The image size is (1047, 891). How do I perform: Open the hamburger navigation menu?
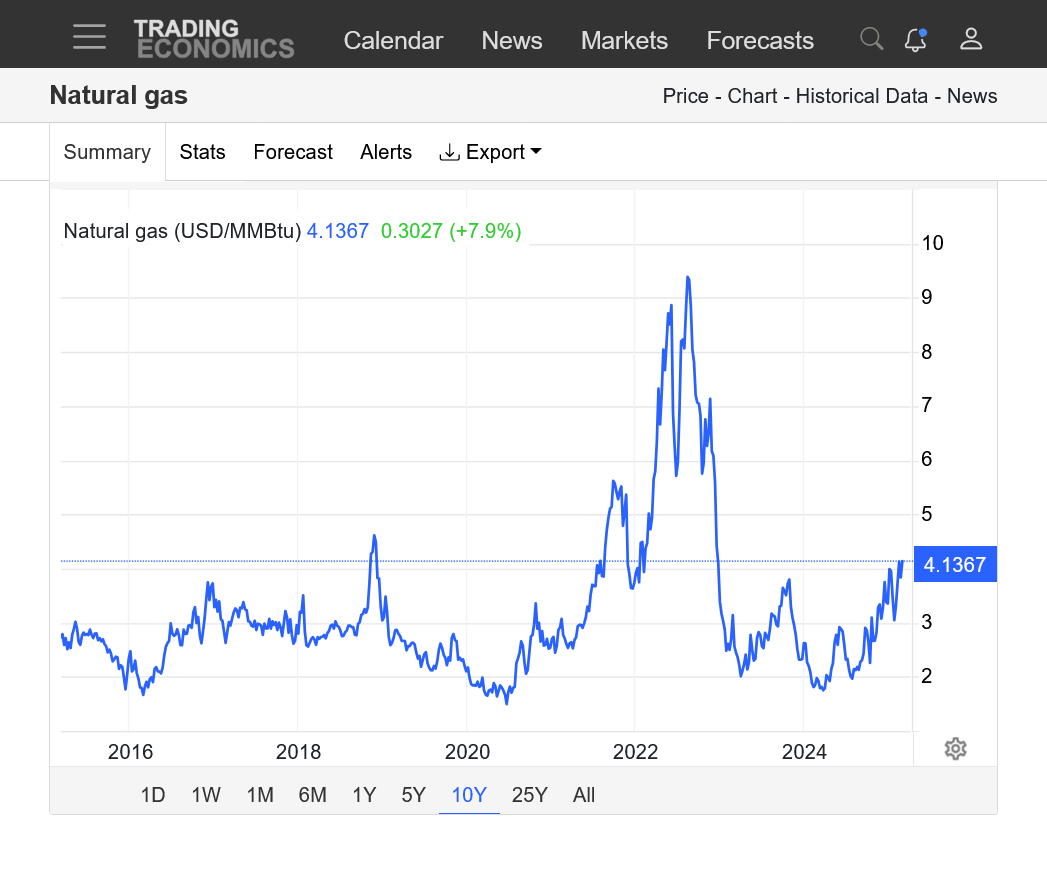(89, 37)
